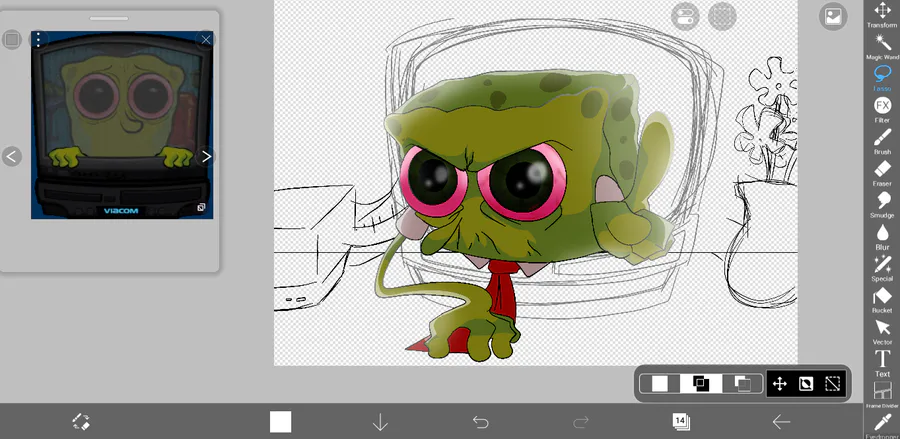This screenshot has width=900, height=439.
Task: Tap the dotted circle icon above canvas
Action: click(722, 16)
